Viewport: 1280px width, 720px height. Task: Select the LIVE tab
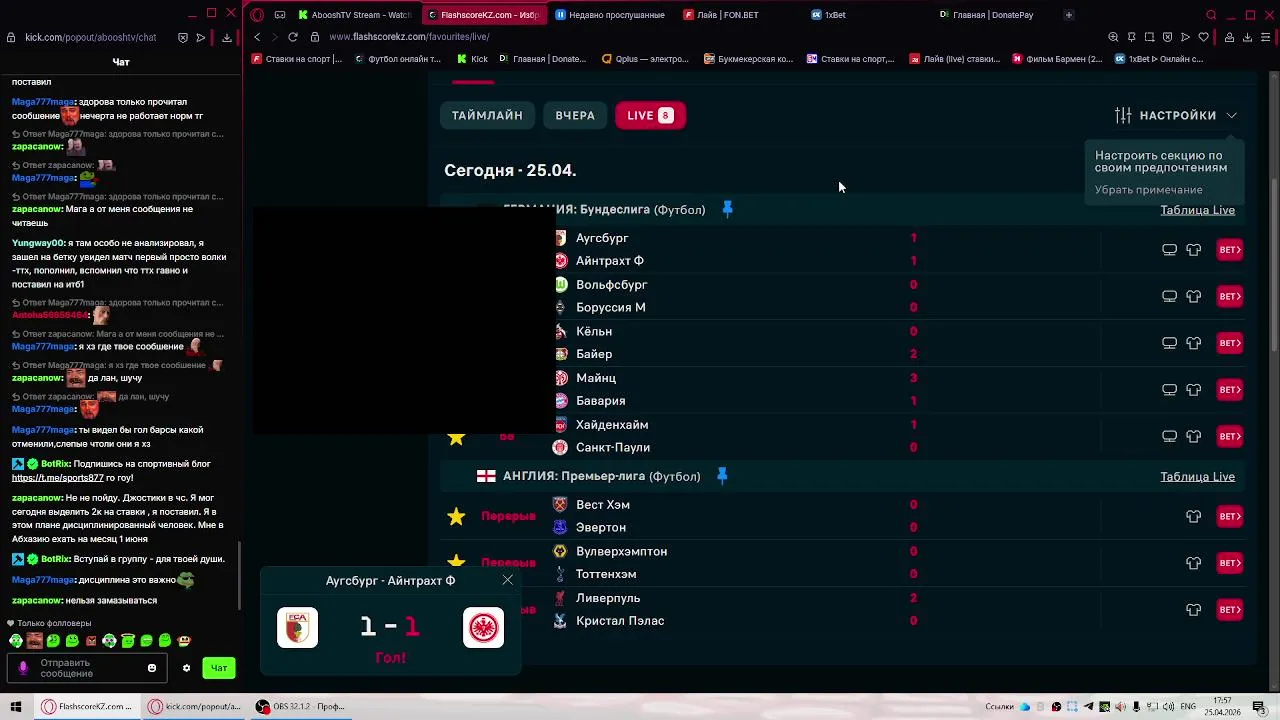(x=650, y=115)
